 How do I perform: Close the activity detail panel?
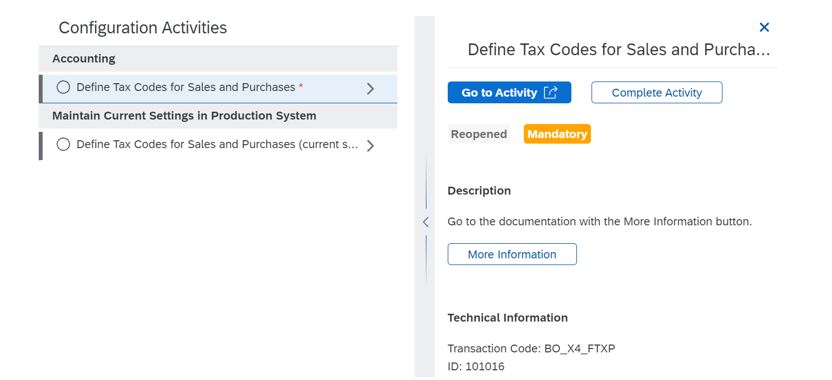[x=764, y=27]
